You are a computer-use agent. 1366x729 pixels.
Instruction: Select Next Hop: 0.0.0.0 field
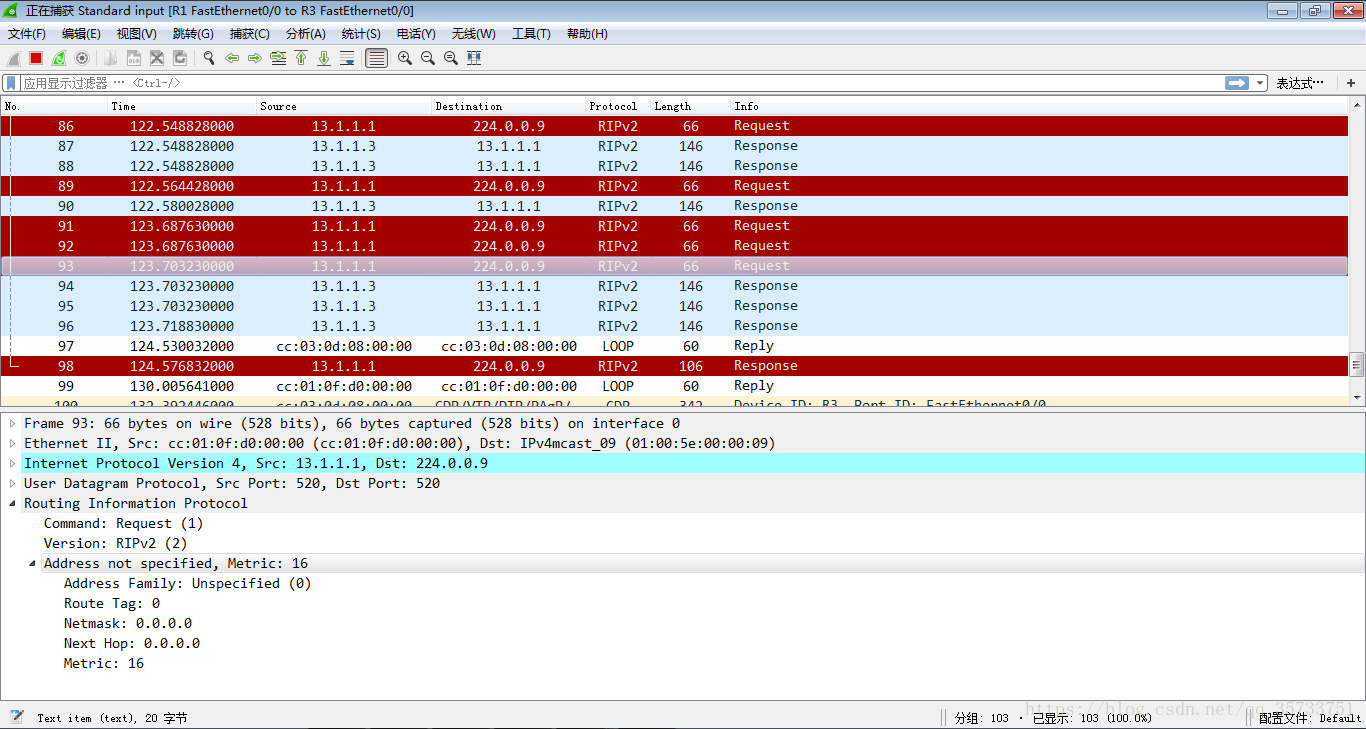click(x=131, y=643)
